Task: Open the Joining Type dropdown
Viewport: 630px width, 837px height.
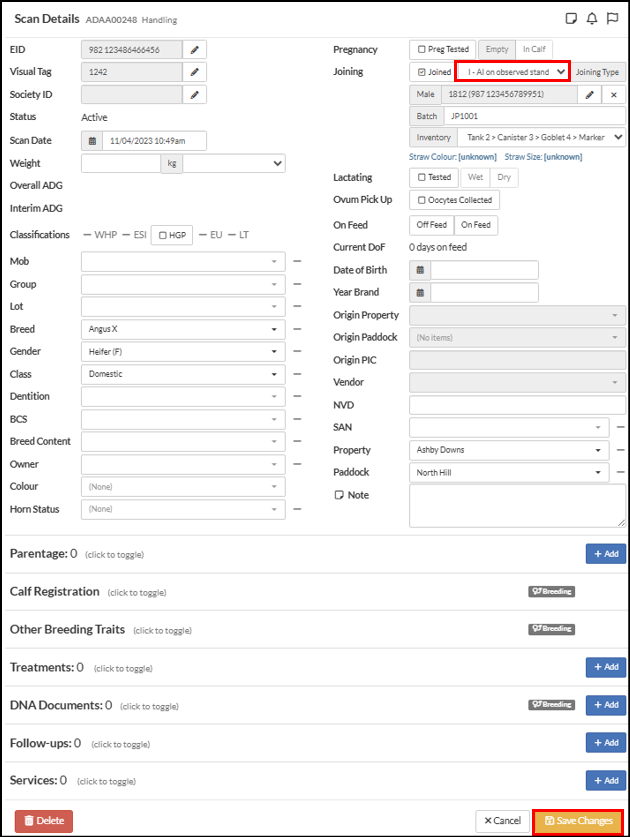Action: coord(511,72)
